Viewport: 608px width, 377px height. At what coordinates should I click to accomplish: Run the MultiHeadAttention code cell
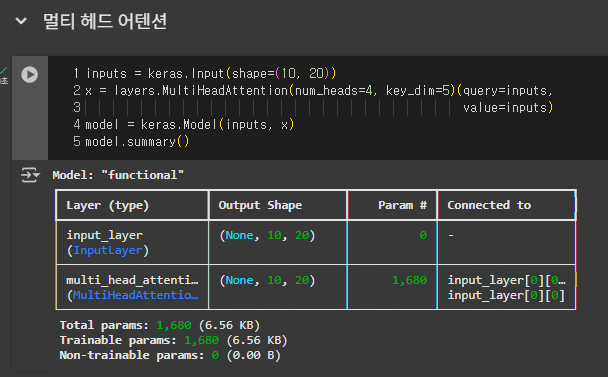coord(29,74)
